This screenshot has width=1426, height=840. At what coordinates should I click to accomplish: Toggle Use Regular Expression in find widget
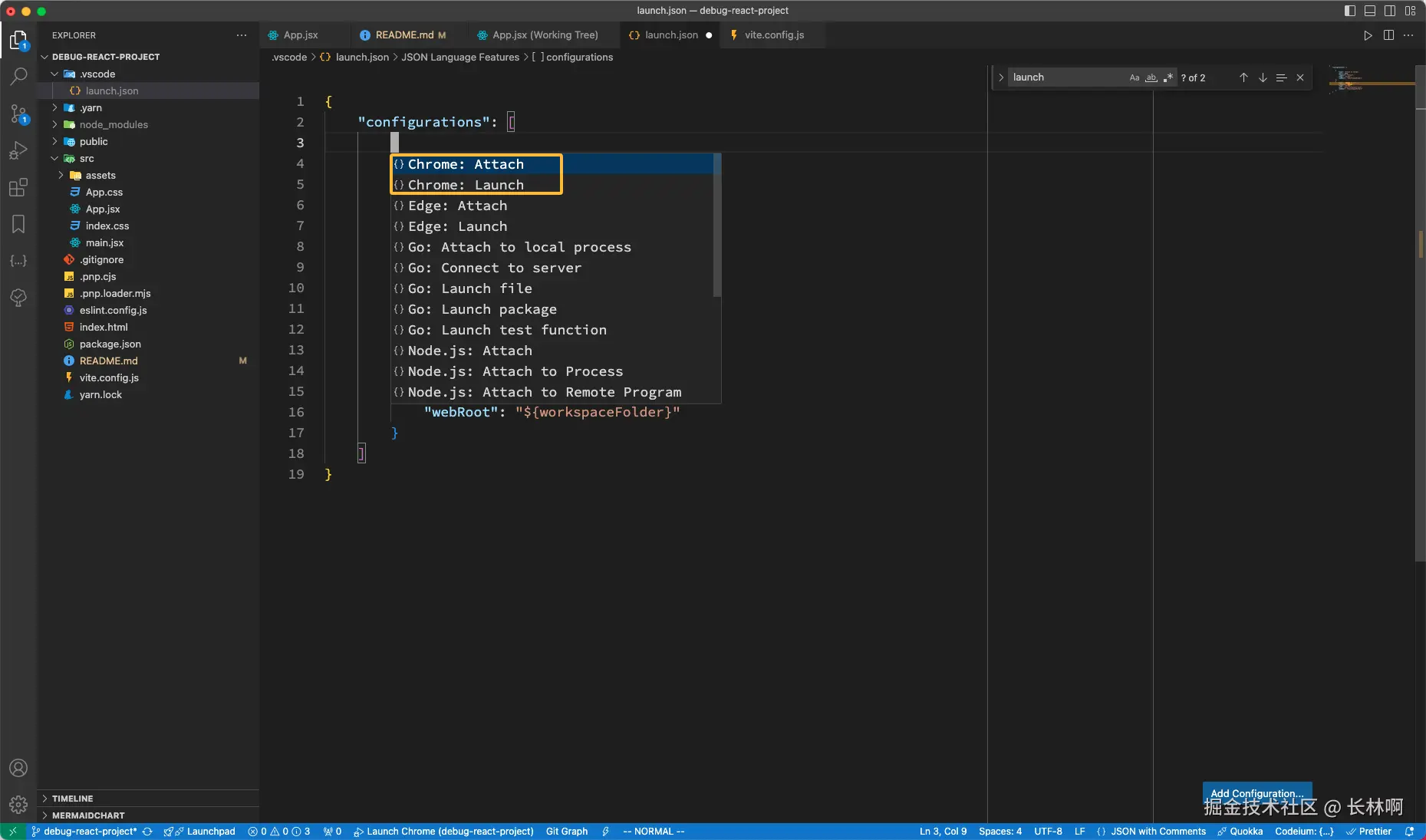1168,77
